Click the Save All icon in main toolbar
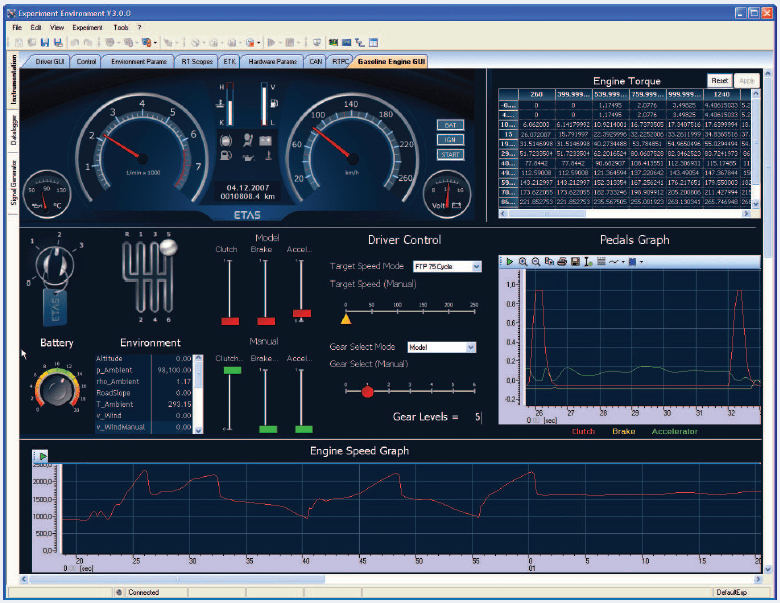The image size is (780, 603). pos(58,43)
